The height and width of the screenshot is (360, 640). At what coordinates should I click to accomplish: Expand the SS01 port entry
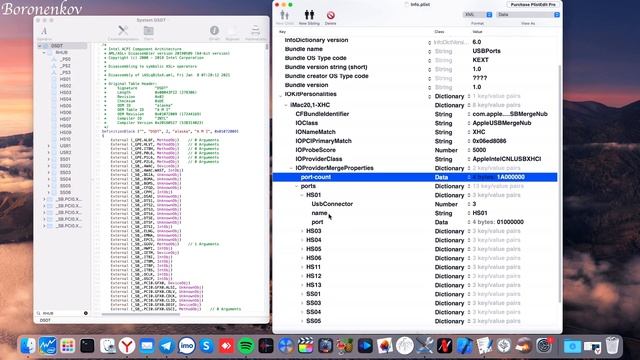302,294
